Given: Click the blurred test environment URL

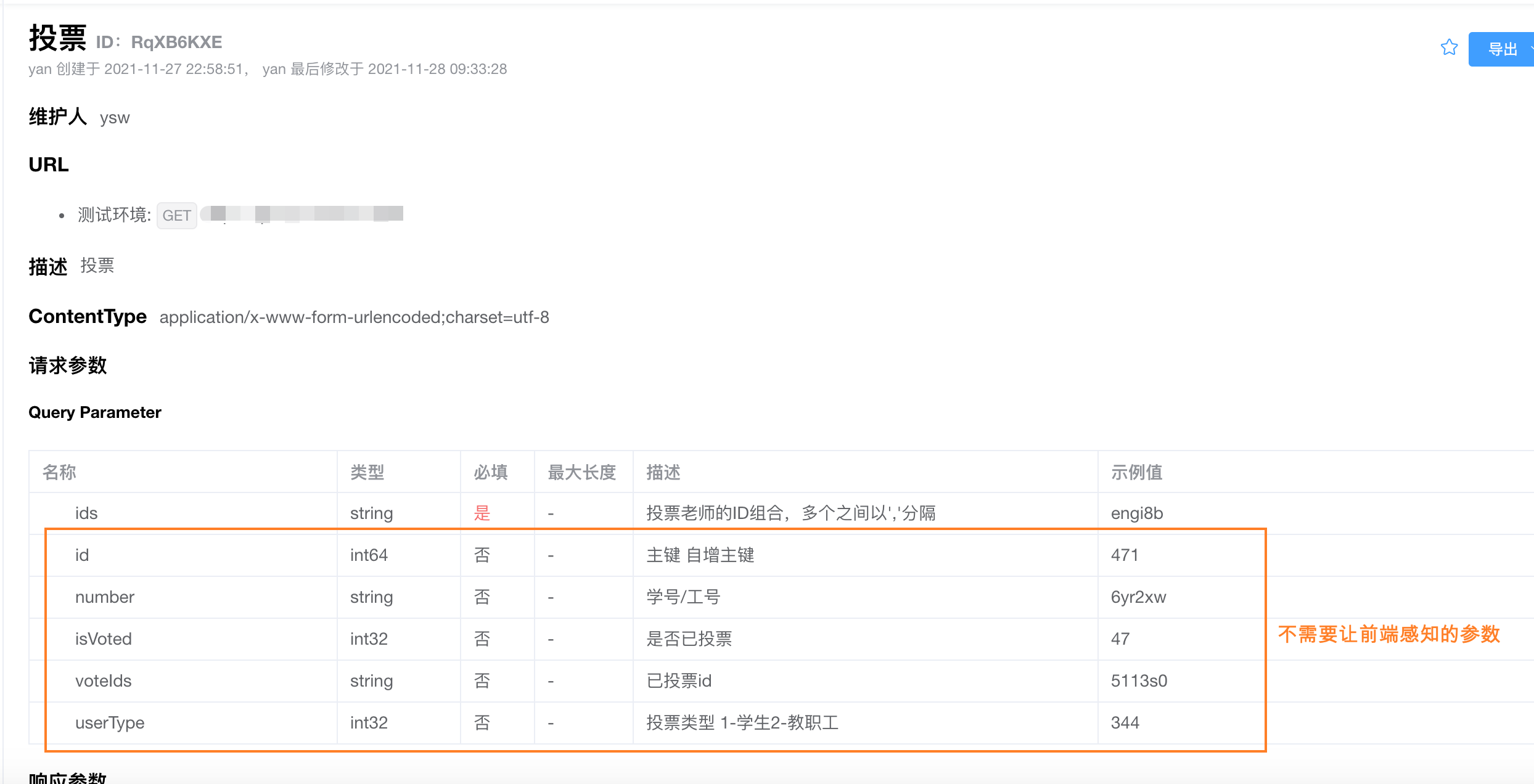Looking at the screenshot, I should tap(302, 214).
